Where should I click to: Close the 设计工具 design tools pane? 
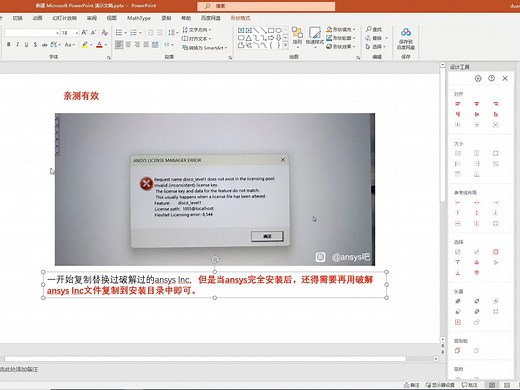pos(505,78)
